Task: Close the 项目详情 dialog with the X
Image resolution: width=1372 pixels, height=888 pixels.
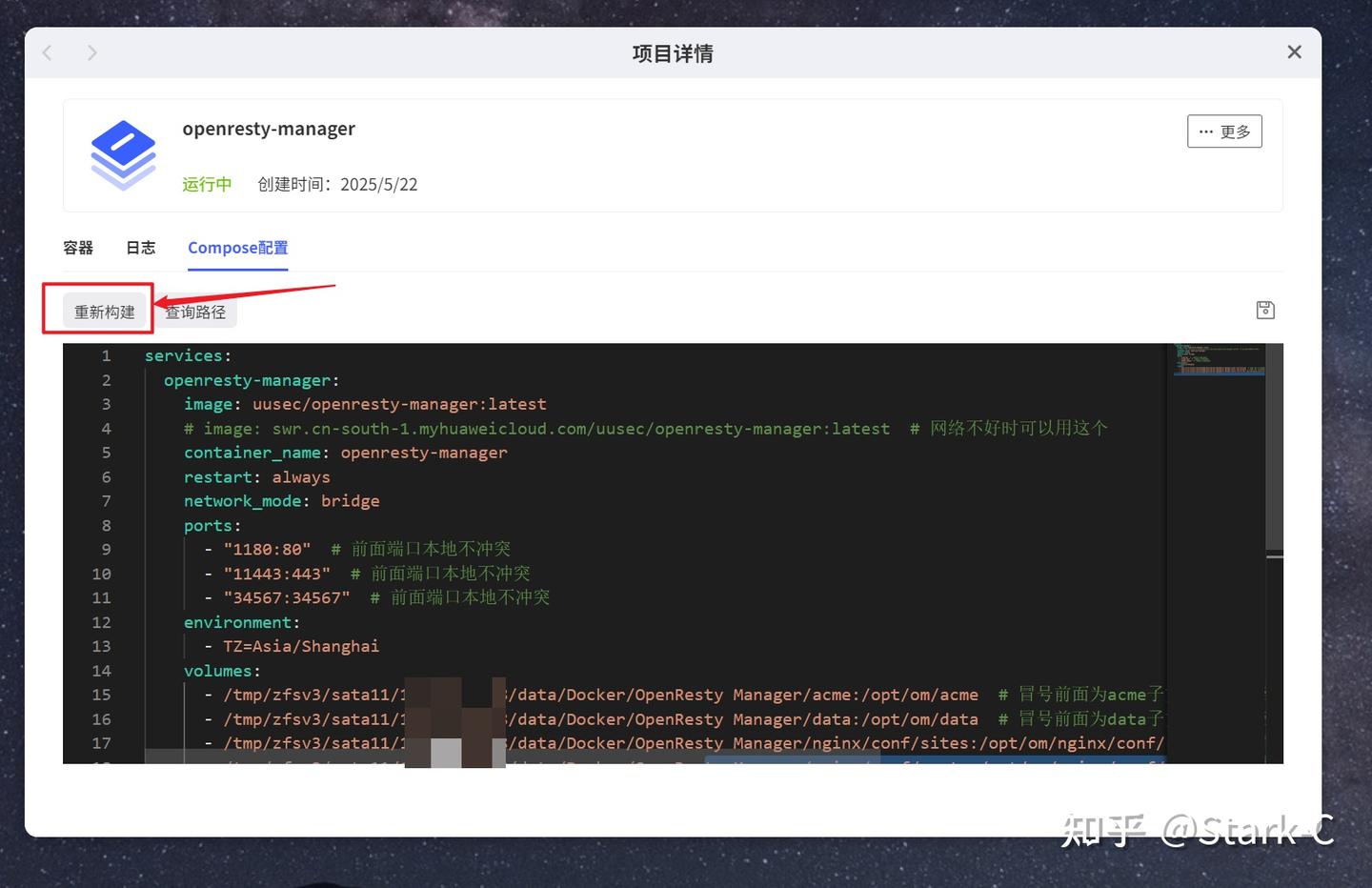Action: point(1294,51)
